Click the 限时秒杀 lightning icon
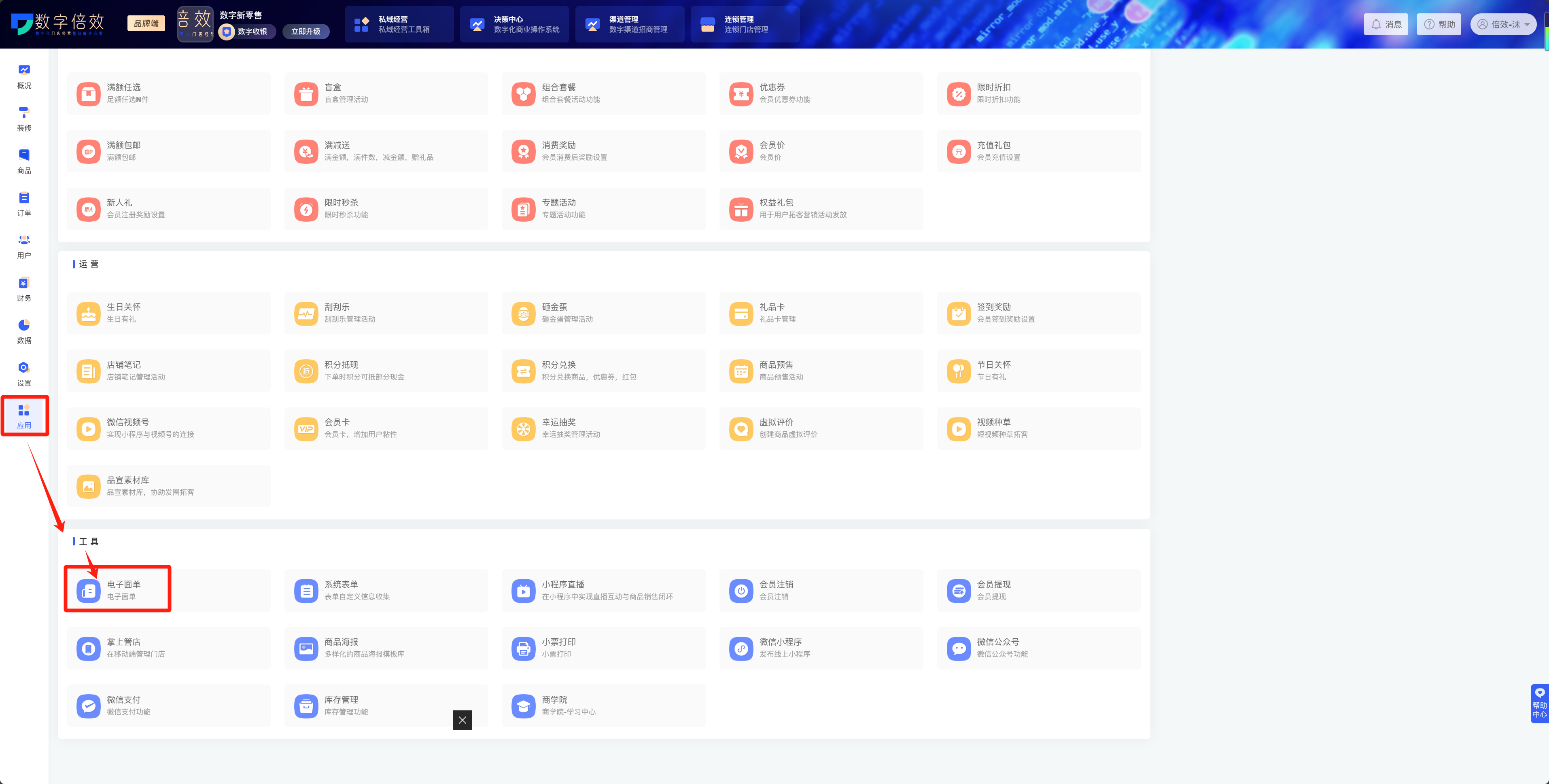 (x=306, y=209)
